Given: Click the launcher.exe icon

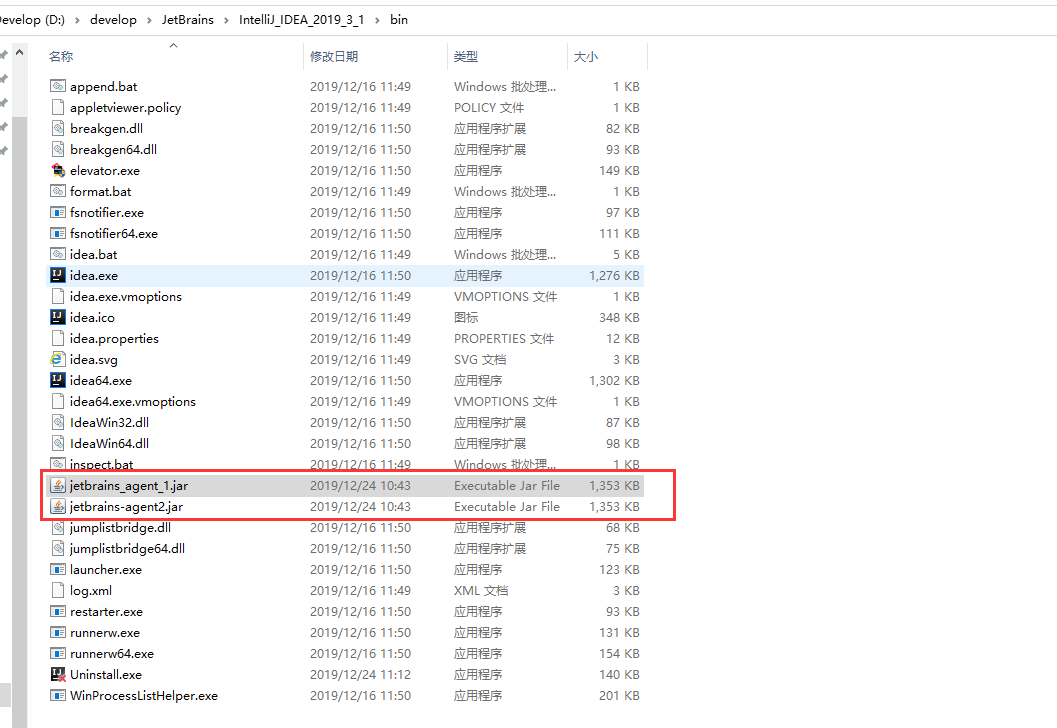Looking at the screenshot, I should 58,570.
